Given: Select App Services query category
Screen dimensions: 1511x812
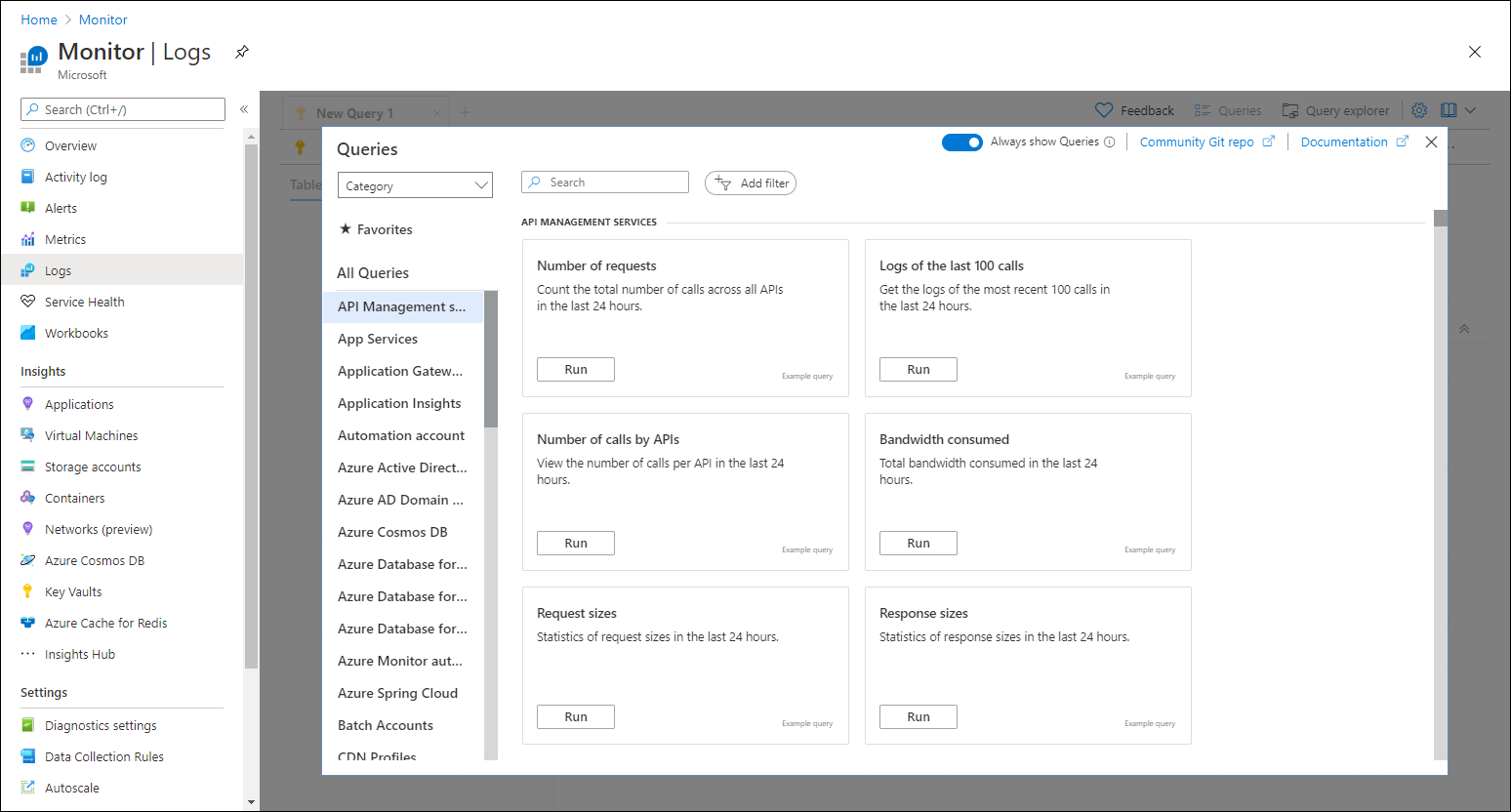Looking at the screenshot, I should click(378, 339).
